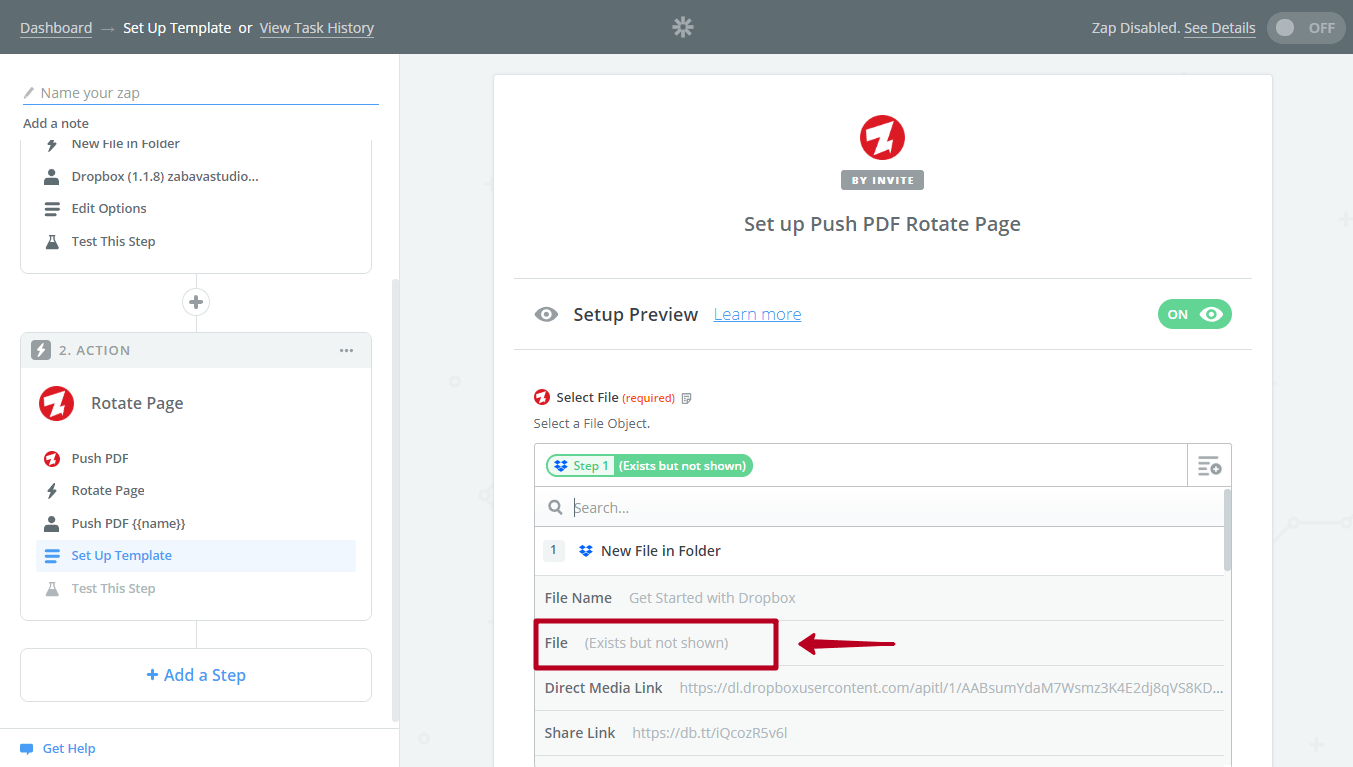Image resolution: width=1353 pixels, height=767 pixels.
Task: Click the eye icon next to Setup Preview
Action: (546, 314)
